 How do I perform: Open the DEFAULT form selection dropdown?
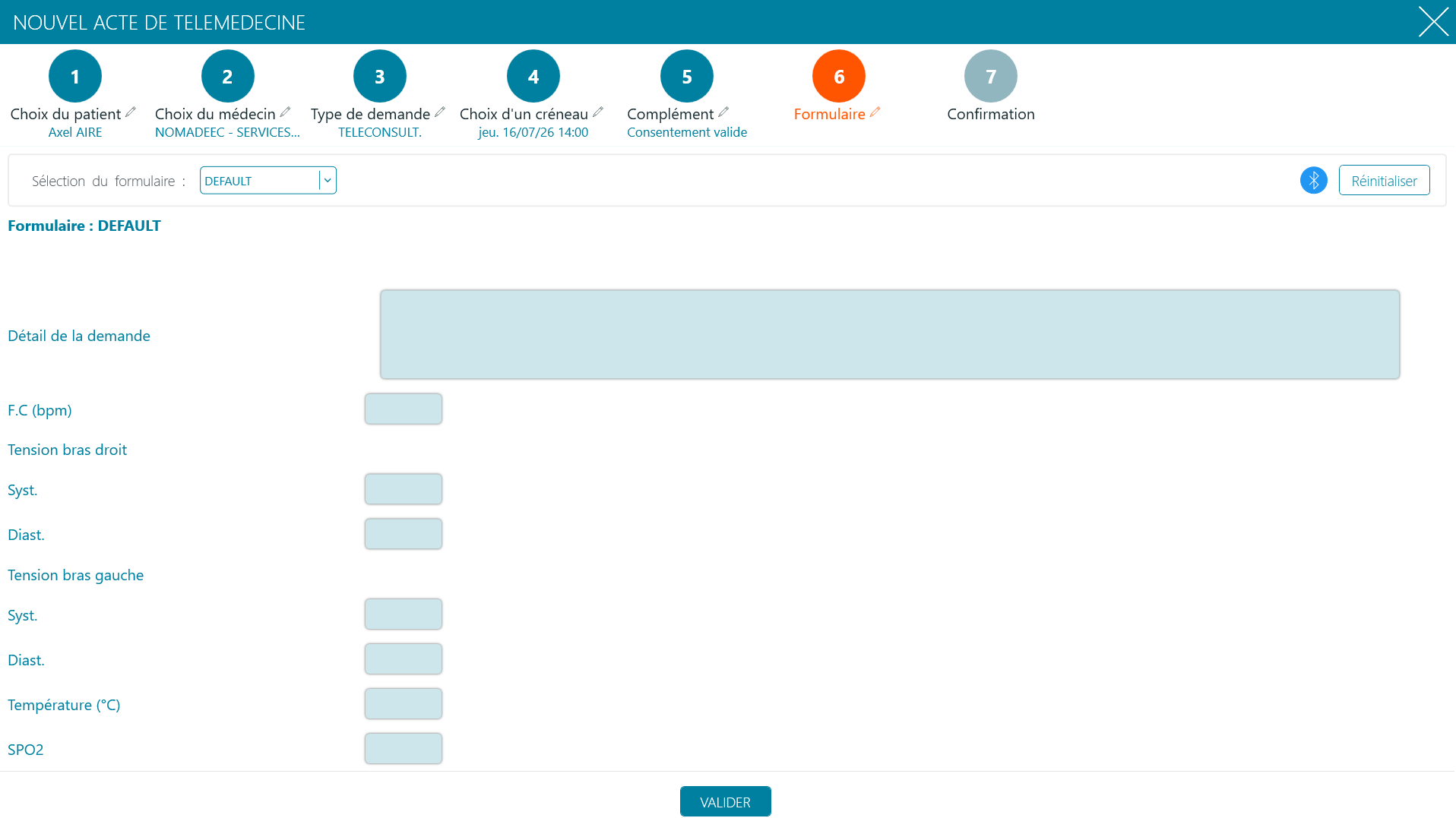[x=267, y=180]
